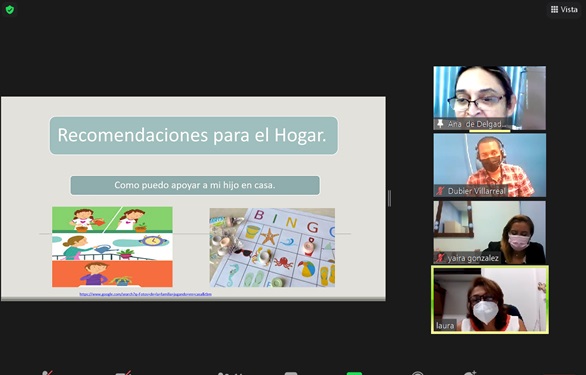
Task: Open the Vista view options menu
Action: (x=564, y=9)
